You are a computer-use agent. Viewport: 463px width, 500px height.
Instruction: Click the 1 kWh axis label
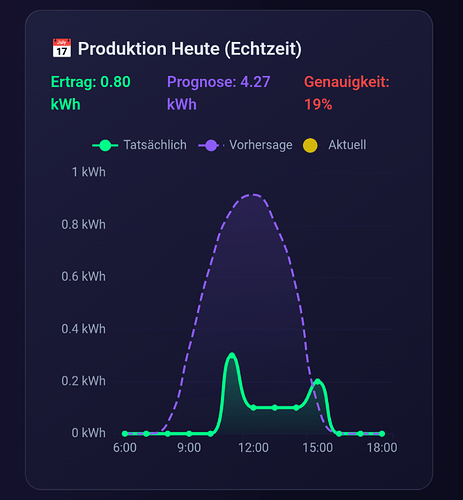[89, 172]
